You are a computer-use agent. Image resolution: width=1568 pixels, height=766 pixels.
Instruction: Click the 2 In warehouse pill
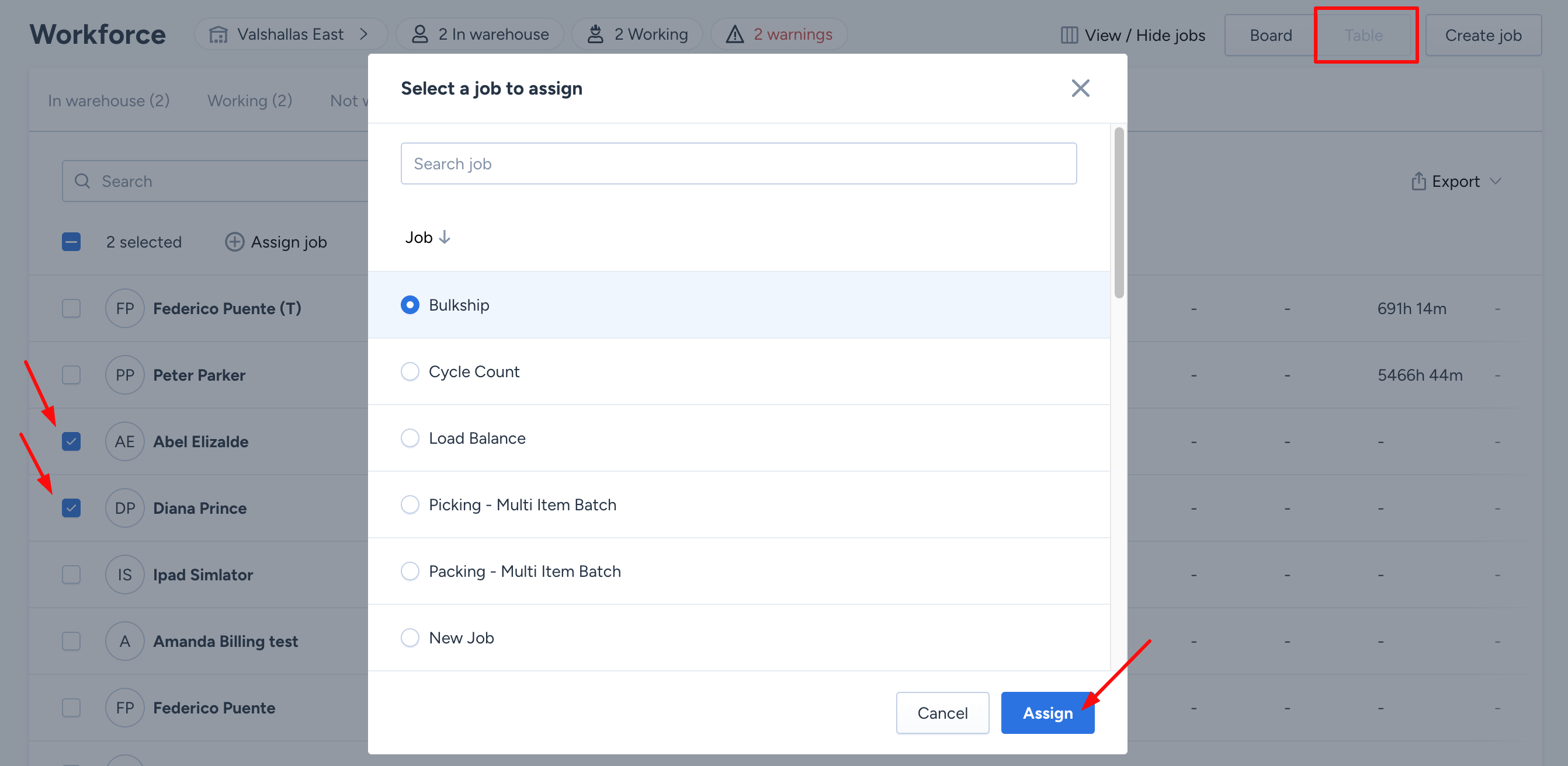pyautogui.click(x=480, y=34)
